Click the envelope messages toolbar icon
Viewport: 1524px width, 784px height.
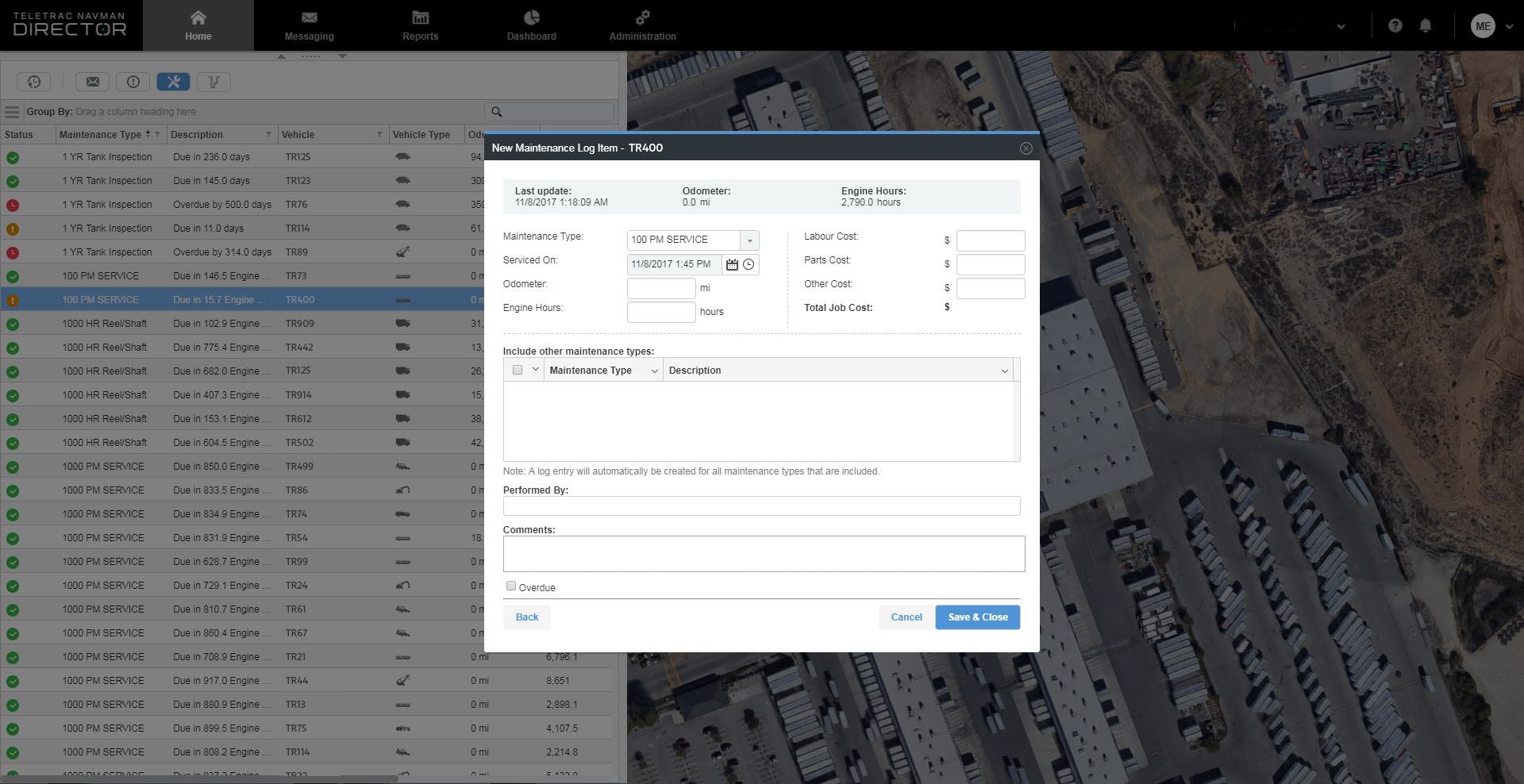93,82
